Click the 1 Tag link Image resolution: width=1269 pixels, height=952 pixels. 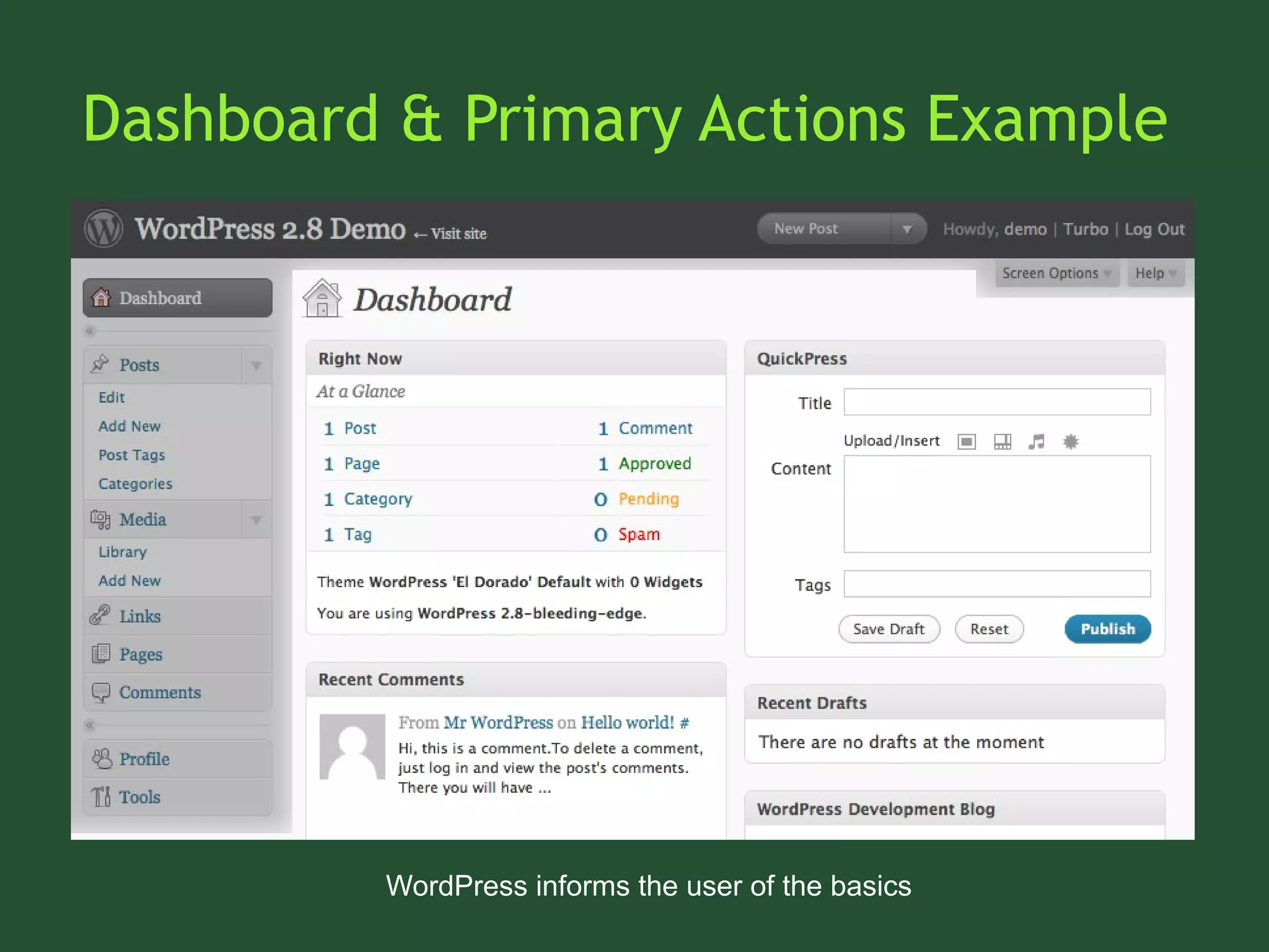(348, 534)
